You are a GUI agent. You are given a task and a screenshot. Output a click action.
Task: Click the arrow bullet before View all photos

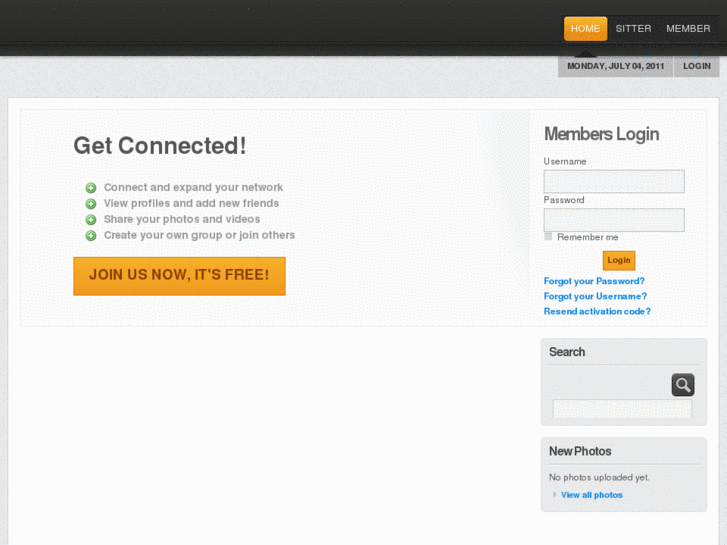point(555,495)
